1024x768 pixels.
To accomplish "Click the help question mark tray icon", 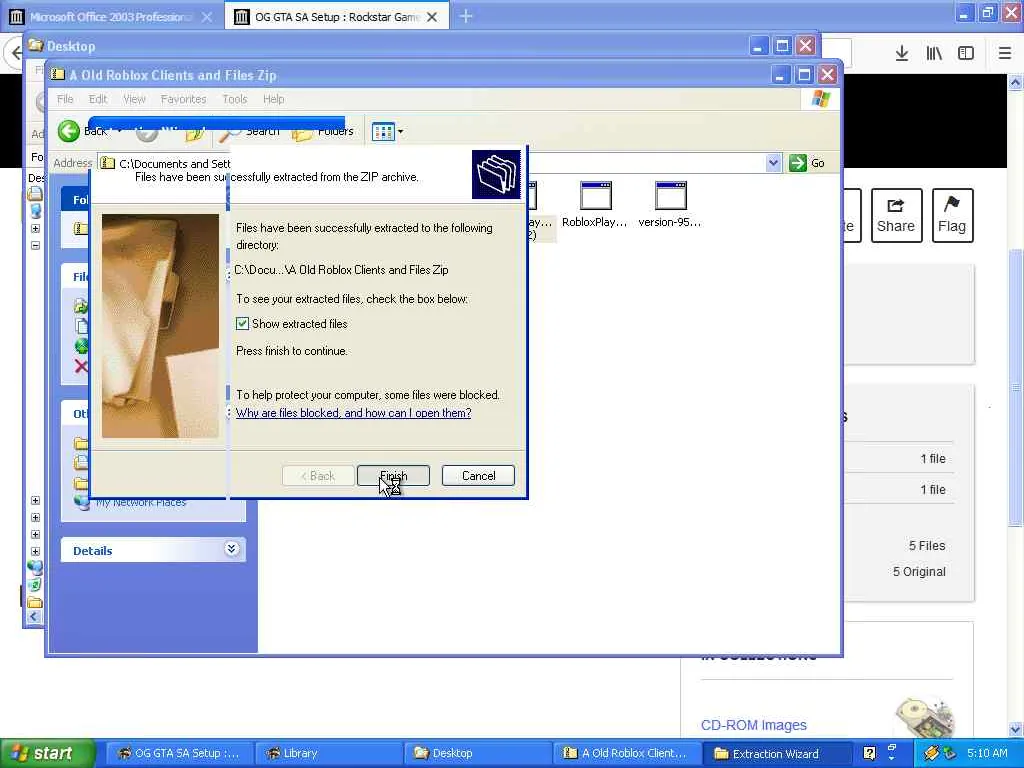I will coord(869,753).
